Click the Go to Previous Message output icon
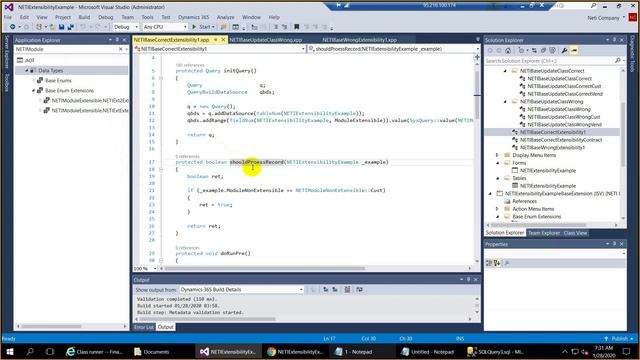640x360 pixels. tap(326, 289)
